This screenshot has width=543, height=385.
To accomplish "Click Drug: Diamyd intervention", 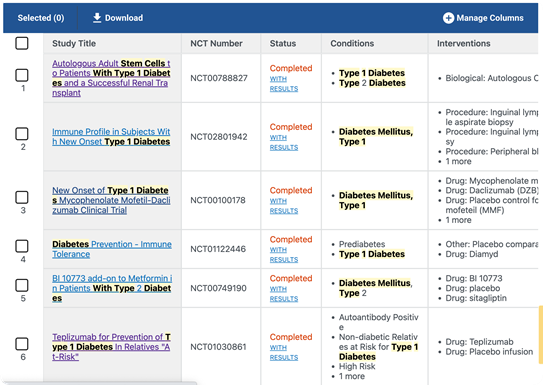I will (x=472, y=254).
